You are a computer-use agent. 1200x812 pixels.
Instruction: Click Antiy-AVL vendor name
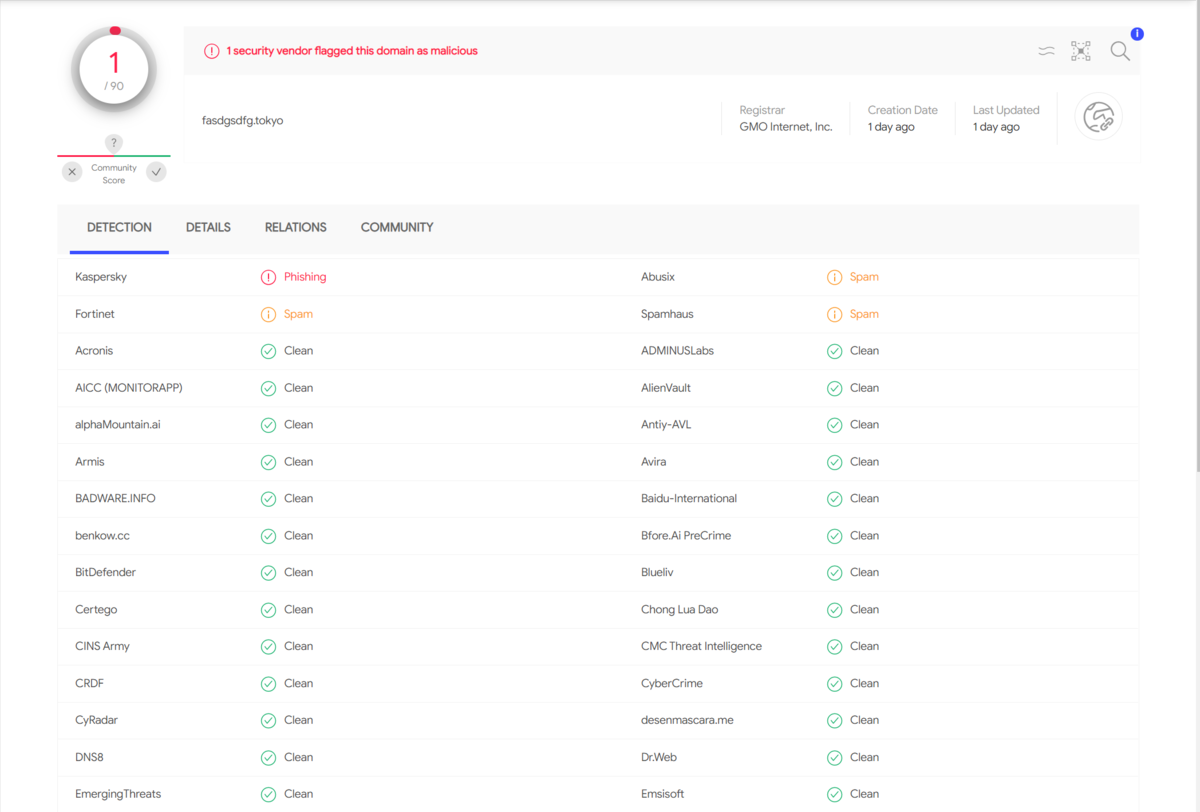click(666, 425)
